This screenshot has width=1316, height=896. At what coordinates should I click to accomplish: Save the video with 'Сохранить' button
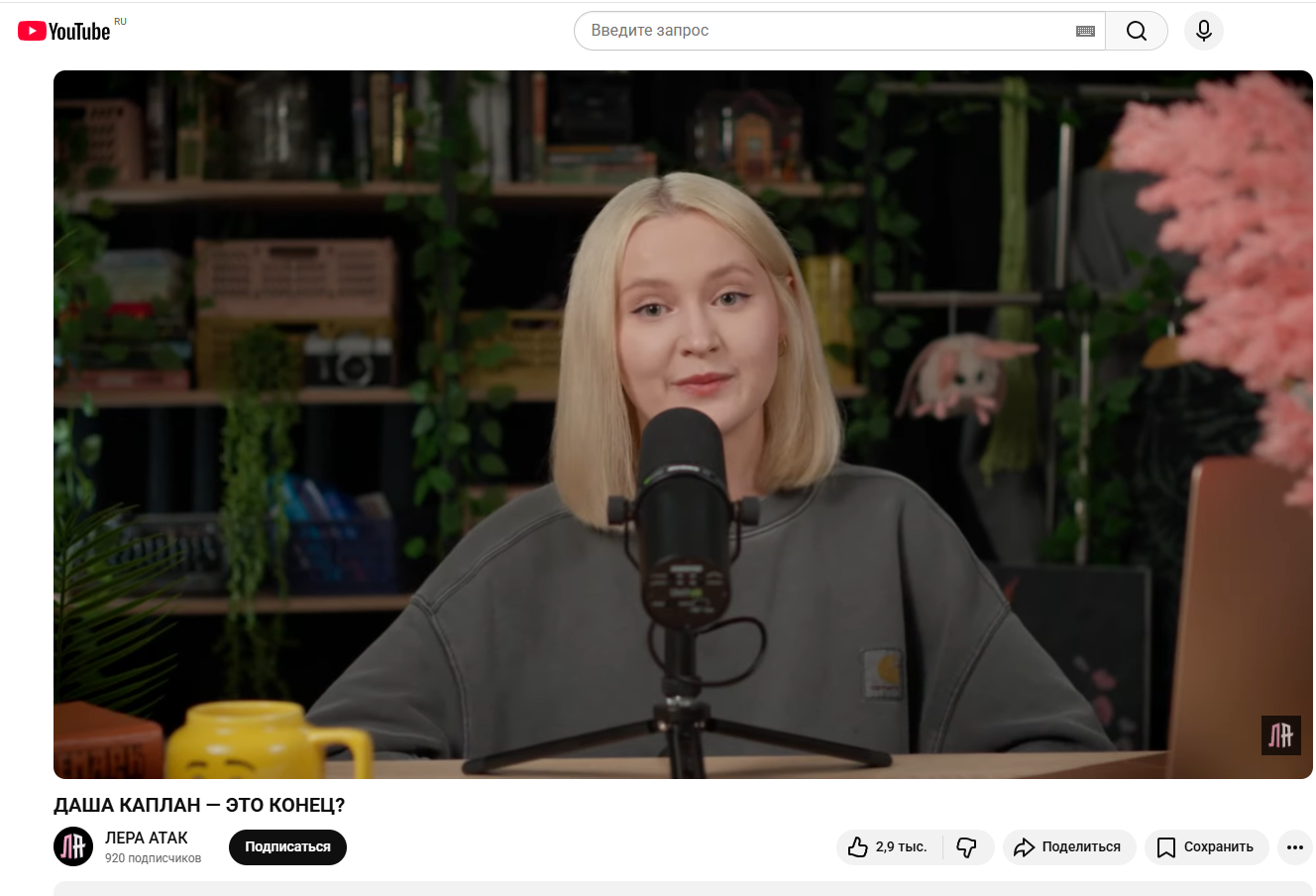(1206, 847)
